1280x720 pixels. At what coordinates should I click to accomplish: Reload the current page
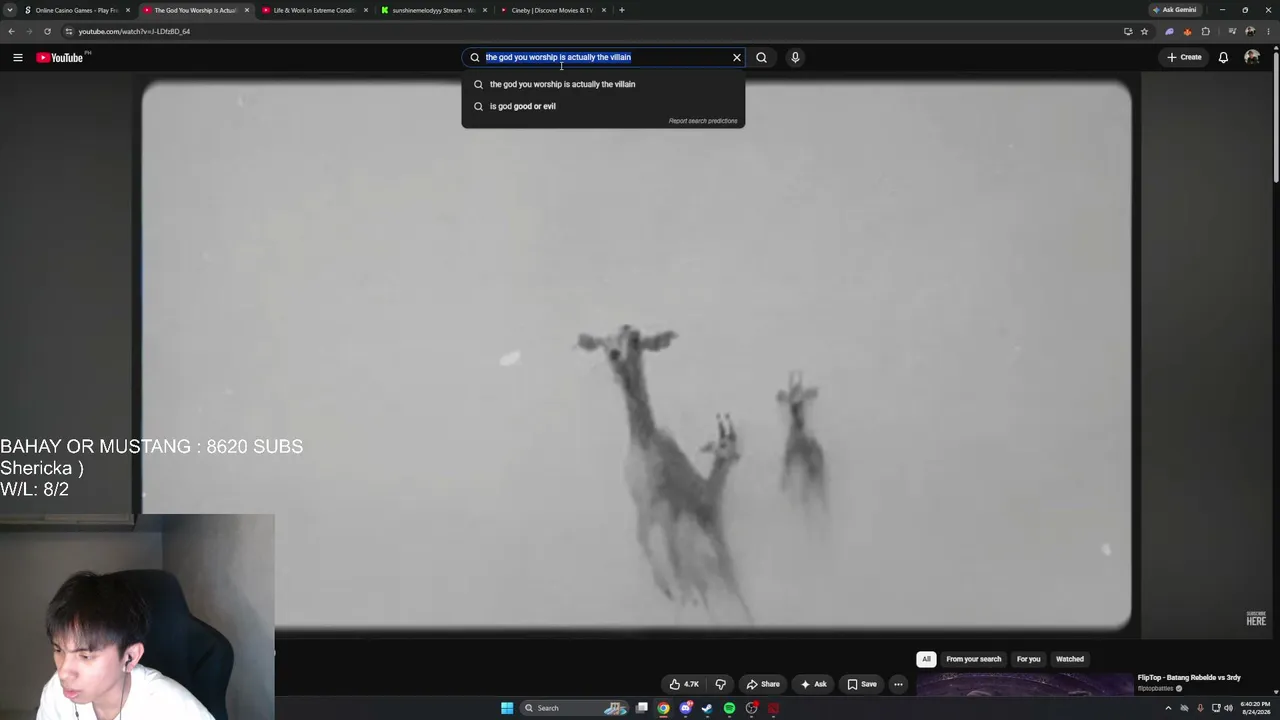pyautogui.click(x=47, y=31)
